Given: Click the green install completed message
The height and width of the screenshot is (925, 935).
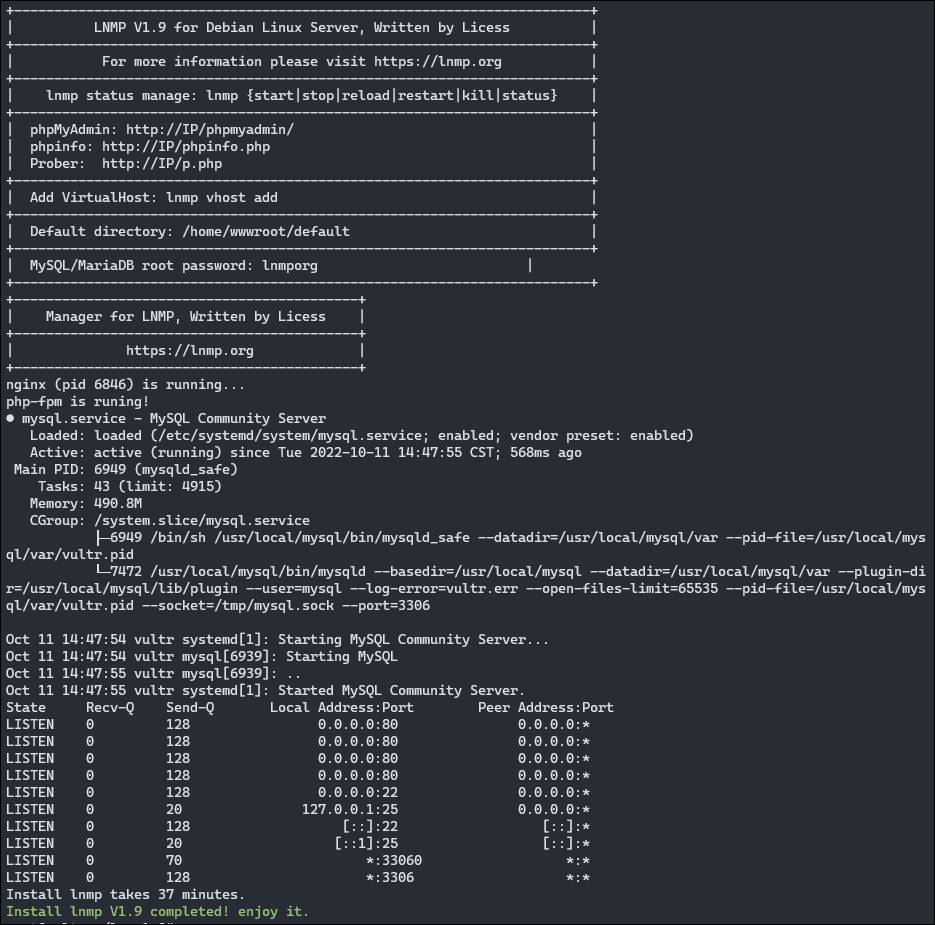Looking at the screenshot, I should (x=158, y=912).
